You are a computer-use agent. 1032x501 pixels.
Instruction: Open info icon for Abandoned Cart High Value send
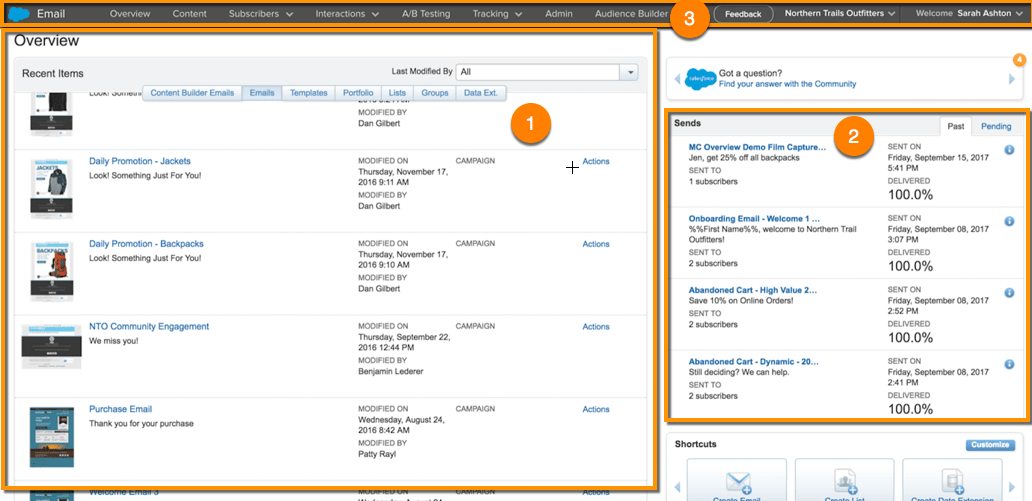pos(1009,293)
